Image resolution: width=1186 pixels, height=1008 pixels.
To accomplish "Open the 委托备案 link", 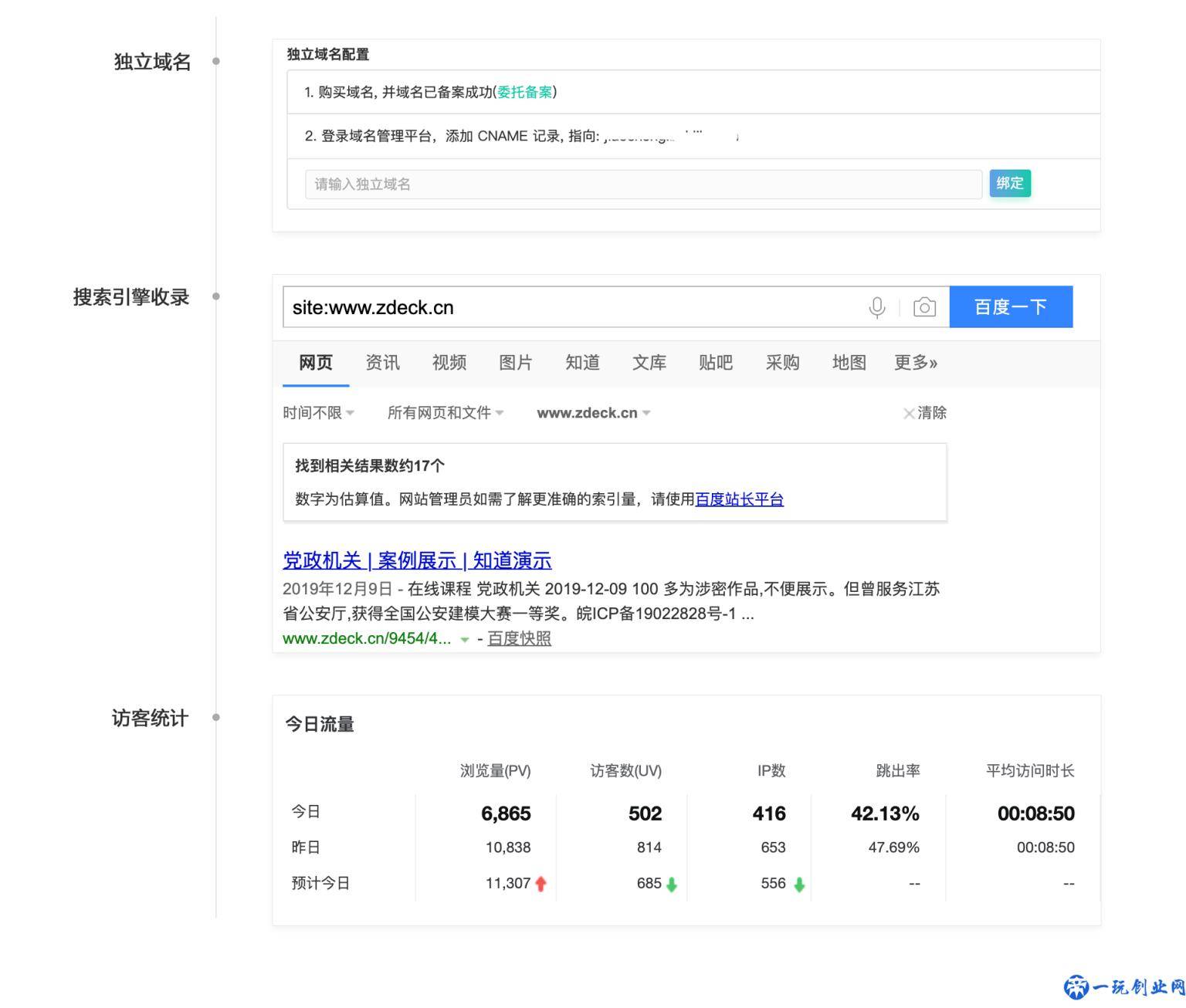I will point(524,92).
